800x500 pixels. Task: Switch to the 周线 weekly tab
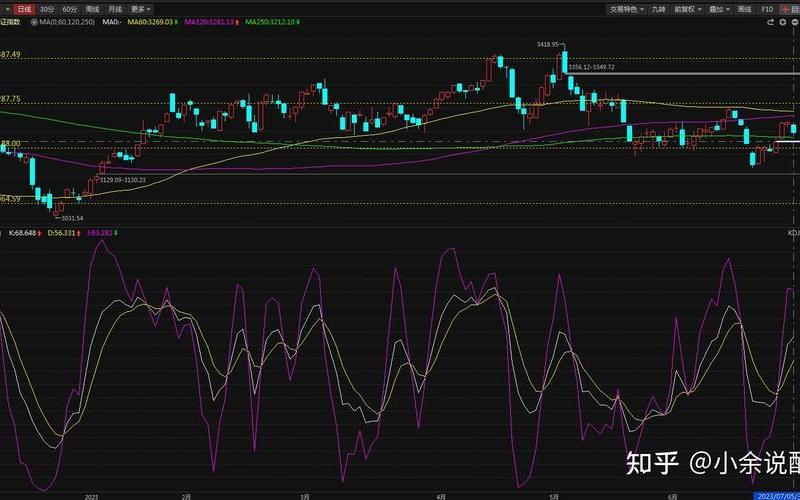tap(93, 9)
